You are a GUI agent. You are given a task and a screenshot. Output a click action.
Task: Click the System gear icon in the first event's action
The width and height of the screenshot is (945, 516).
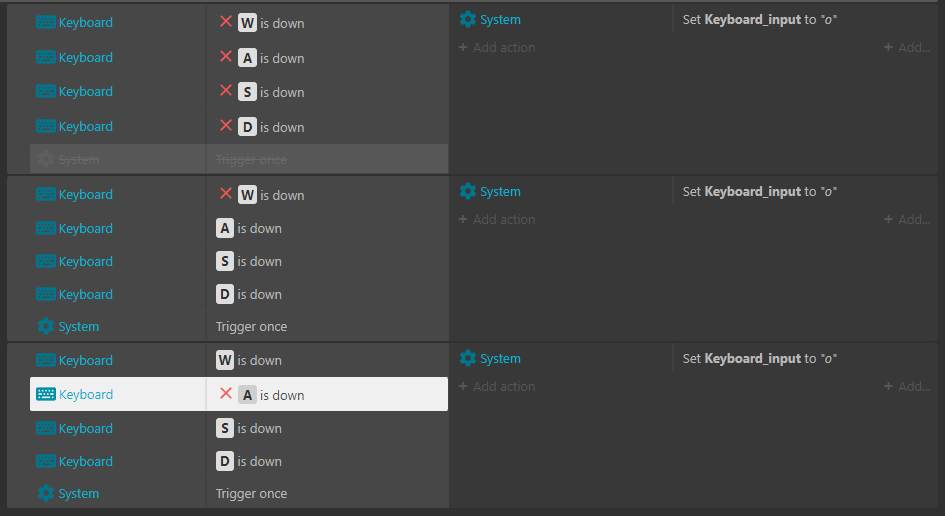pos(467,19)
